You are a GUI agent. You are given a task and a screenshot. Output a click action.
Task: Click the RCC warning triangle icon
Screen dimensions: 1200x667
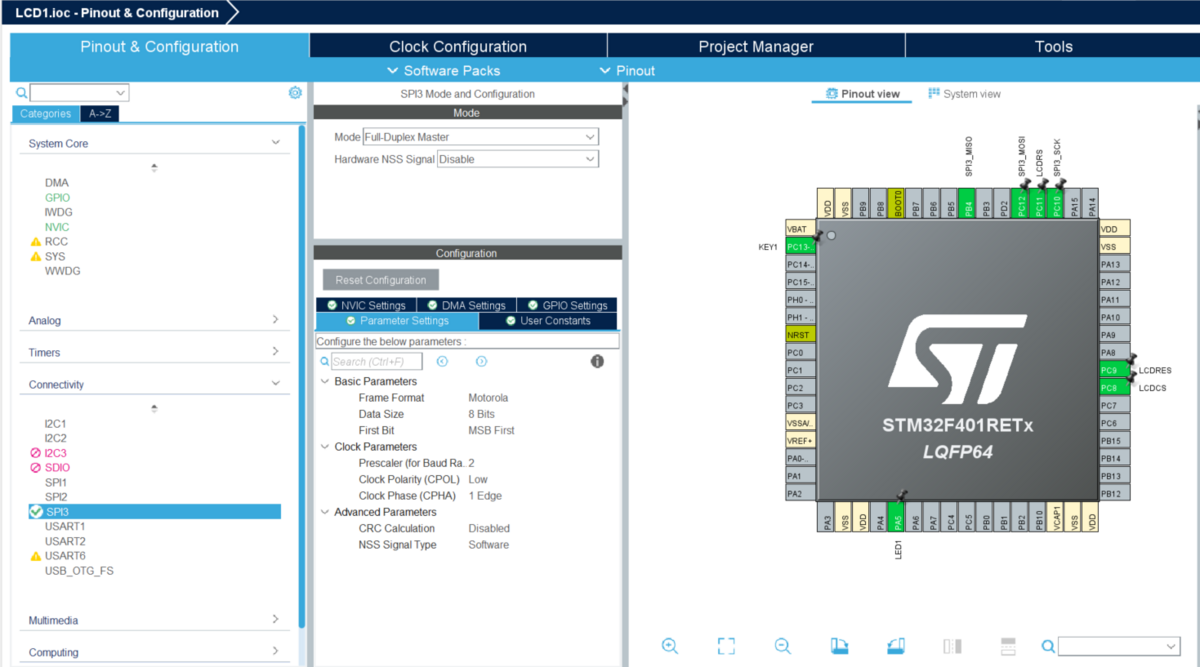tap(36, 242)
